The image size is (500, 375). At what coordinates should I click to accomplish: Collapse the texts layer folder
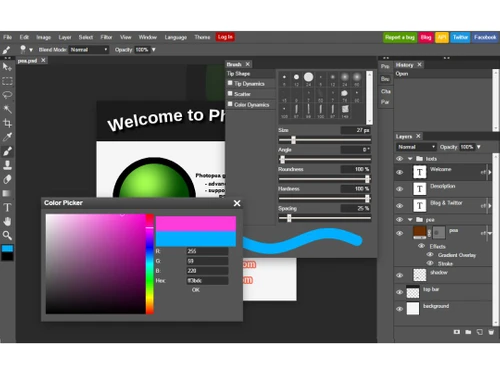(x=410, y=159)
